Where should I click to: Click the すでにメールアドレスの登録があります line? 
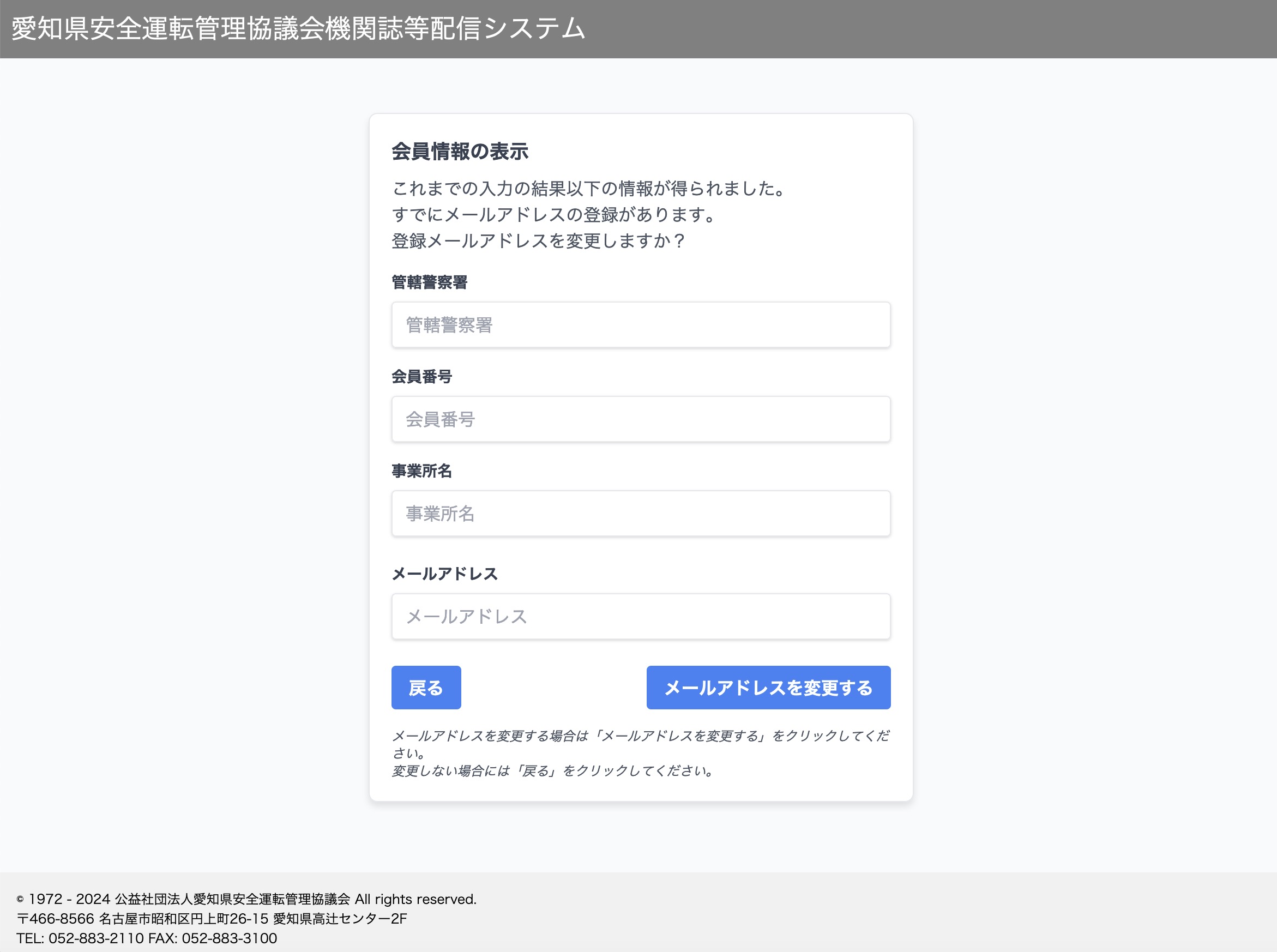coord(555,214)
